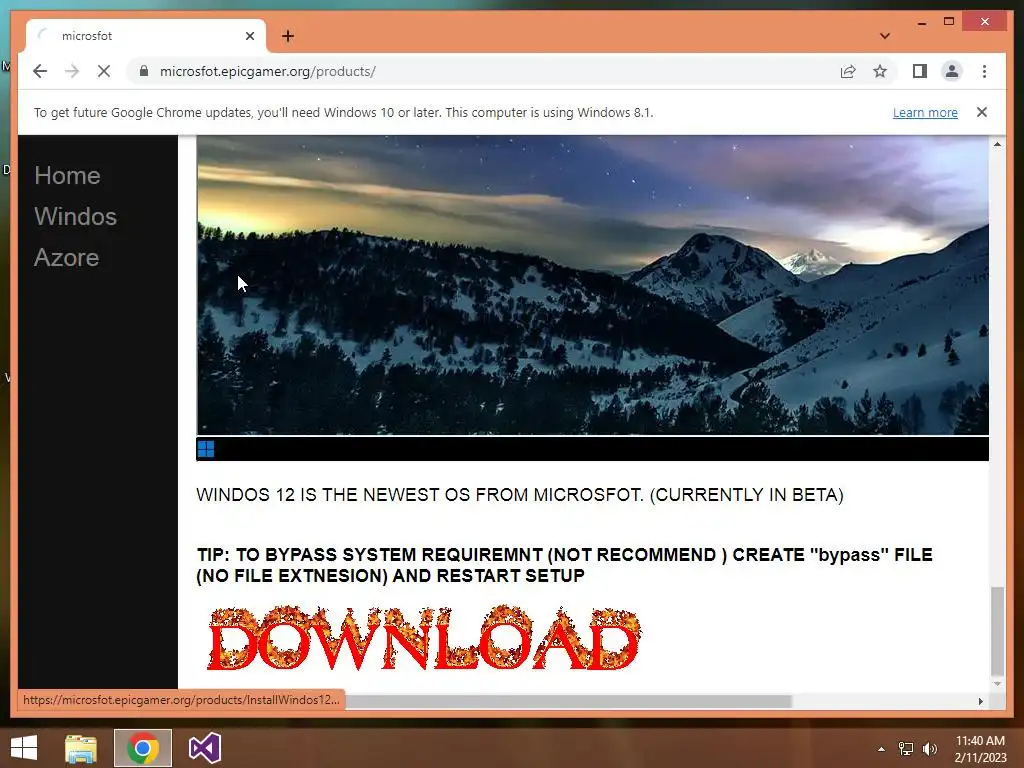Screen dimensions: 1024x768
Task: Select the microsfot tab
Action: pos(146,36)
